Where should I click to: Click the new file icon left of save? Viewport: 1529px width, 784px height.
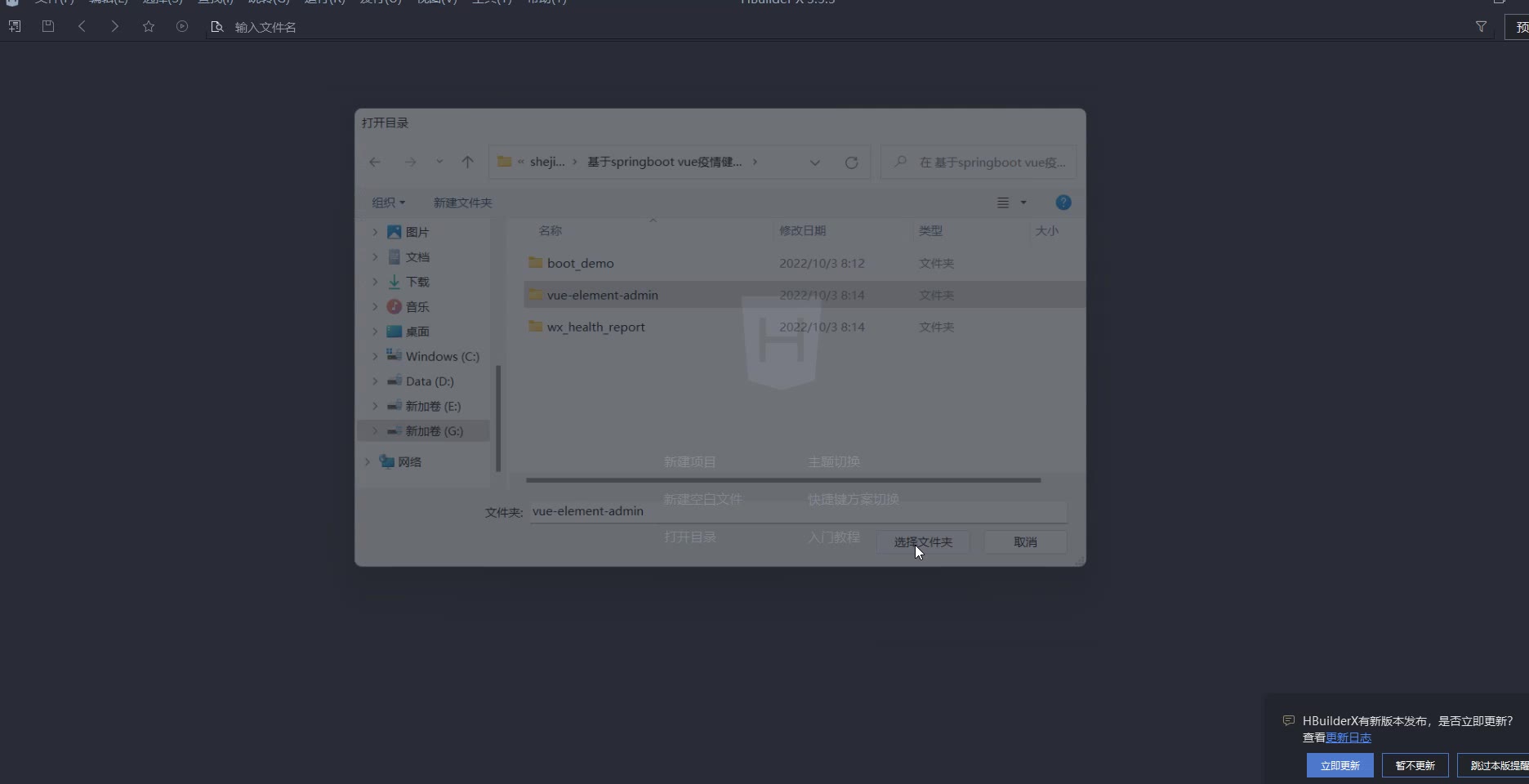pyautogui.click(x=15, y=26)
